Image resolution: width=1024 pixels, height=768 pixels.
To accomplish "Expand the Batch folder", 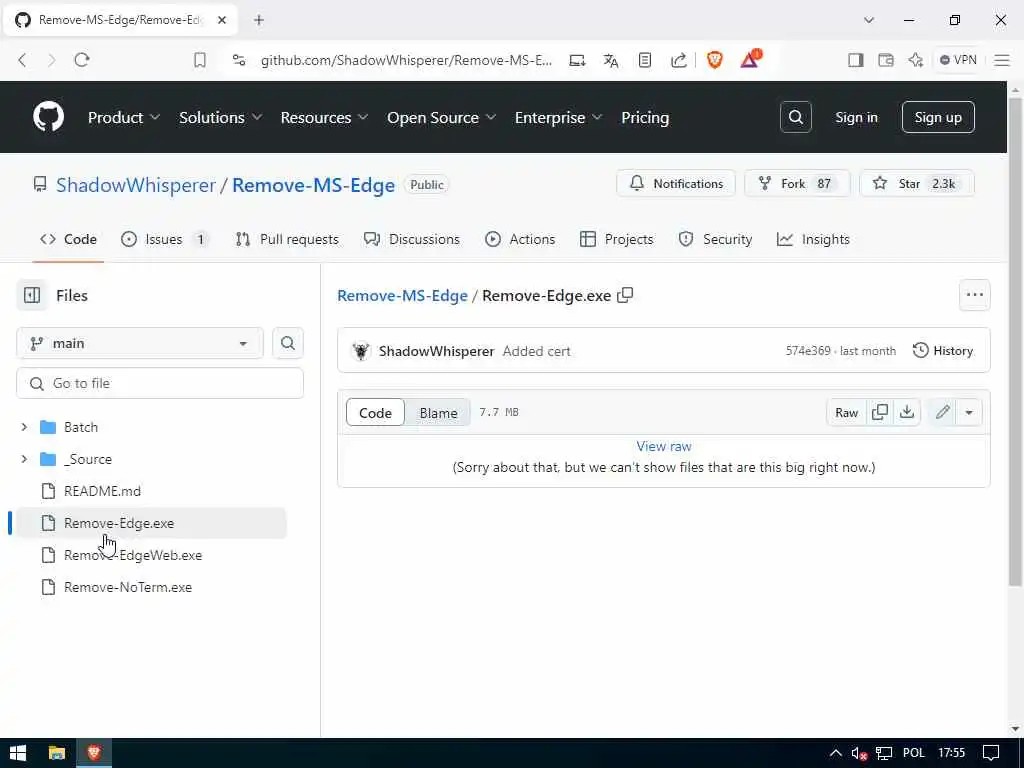I will tap(24, 427).
